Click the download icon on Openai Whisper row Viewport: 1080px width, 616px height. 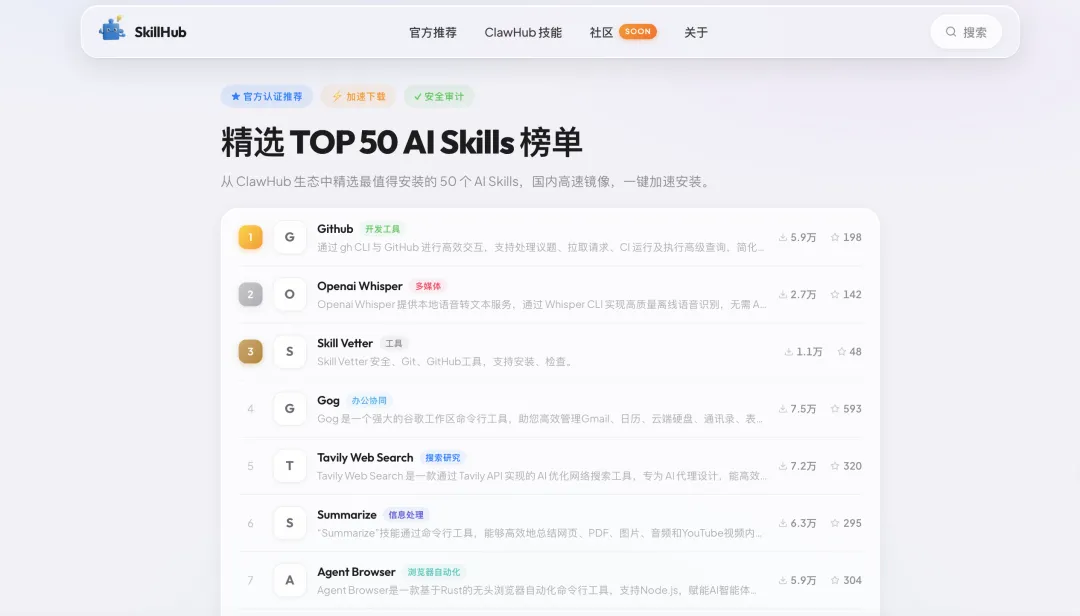pyautogui.click(x=782, y=294)
